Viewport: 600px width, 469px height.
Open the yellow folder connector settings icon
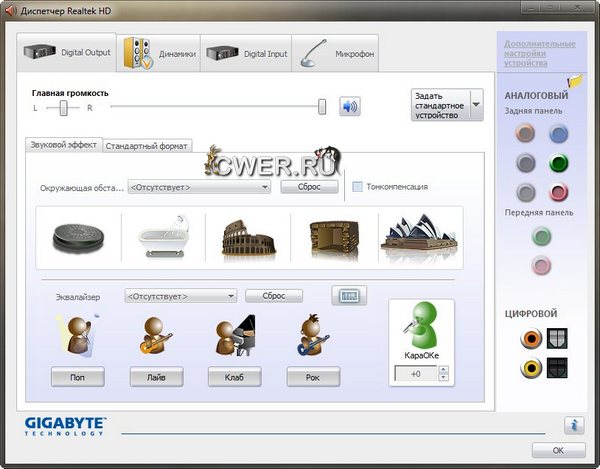[575, 81]
